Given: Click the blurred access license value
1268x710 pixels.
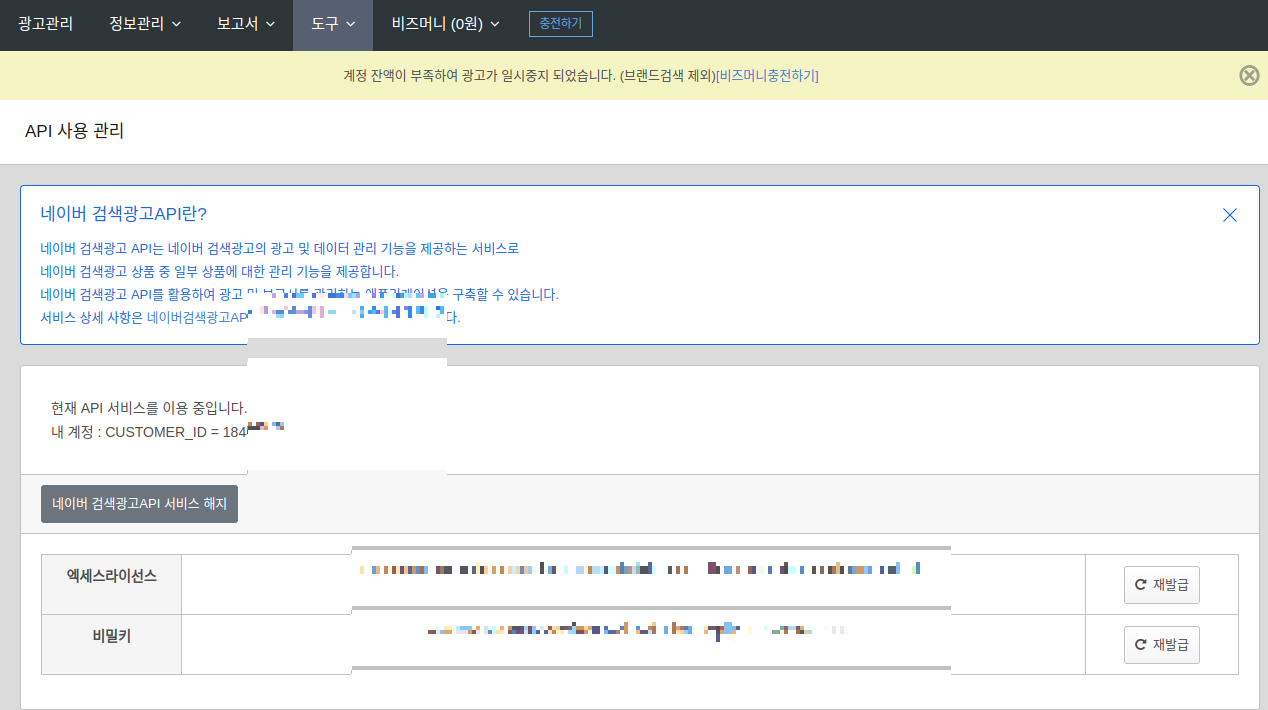Looking at the screenshot, I should click(640, 569).
